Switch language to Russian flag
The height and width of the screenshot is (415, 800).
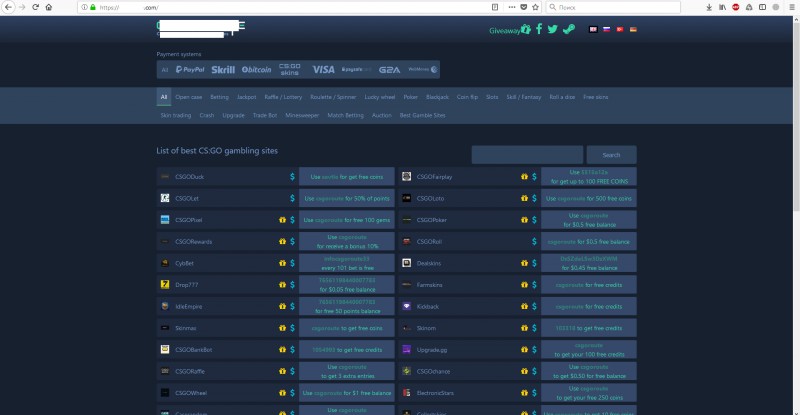606,29
